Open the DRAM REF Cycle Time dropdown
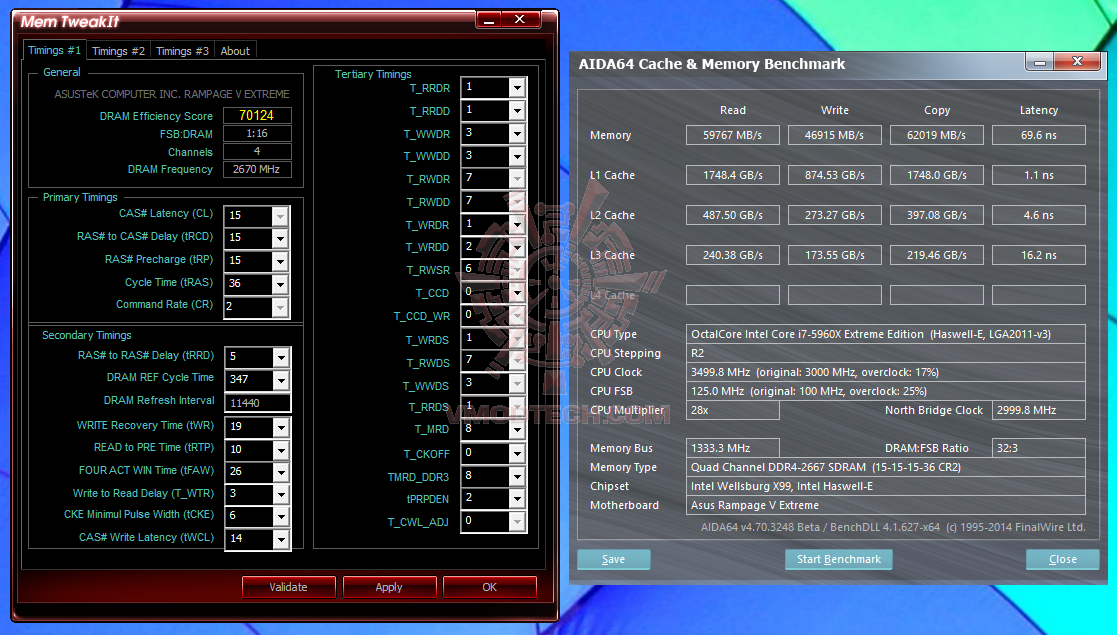Viewport: 1117px width, 635px height. point(281,380)
